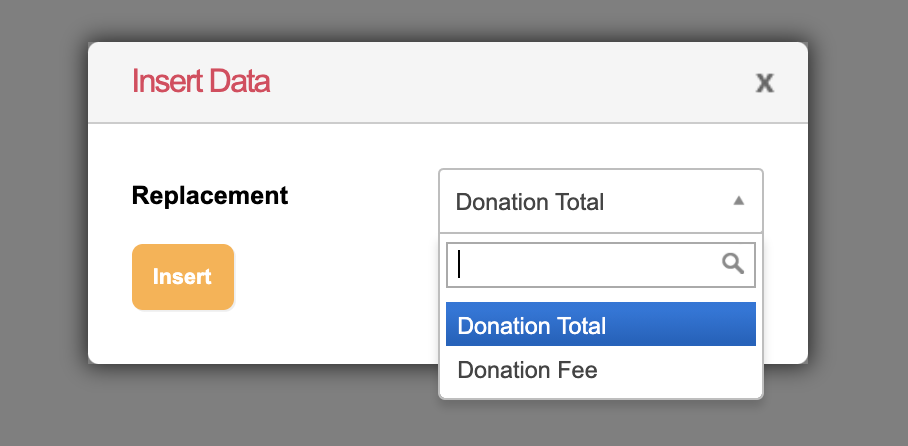The width and height of the screenshot is (908, 446).
Task: Click the Replacement field label
Action: [x=210, y=196]
